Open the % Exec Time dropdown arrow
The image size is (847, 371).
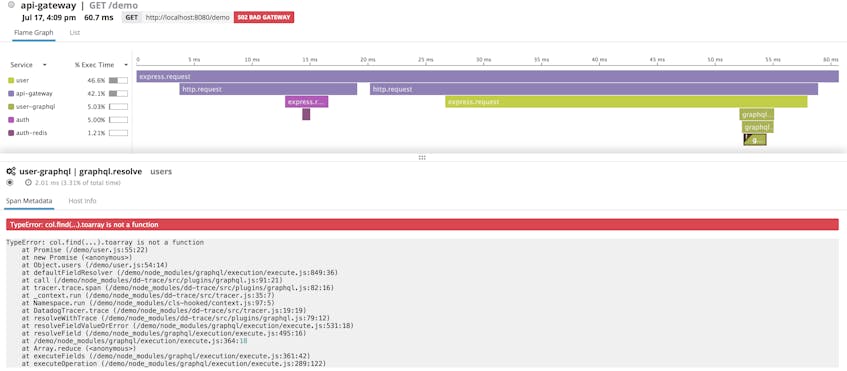click(126, 65)
